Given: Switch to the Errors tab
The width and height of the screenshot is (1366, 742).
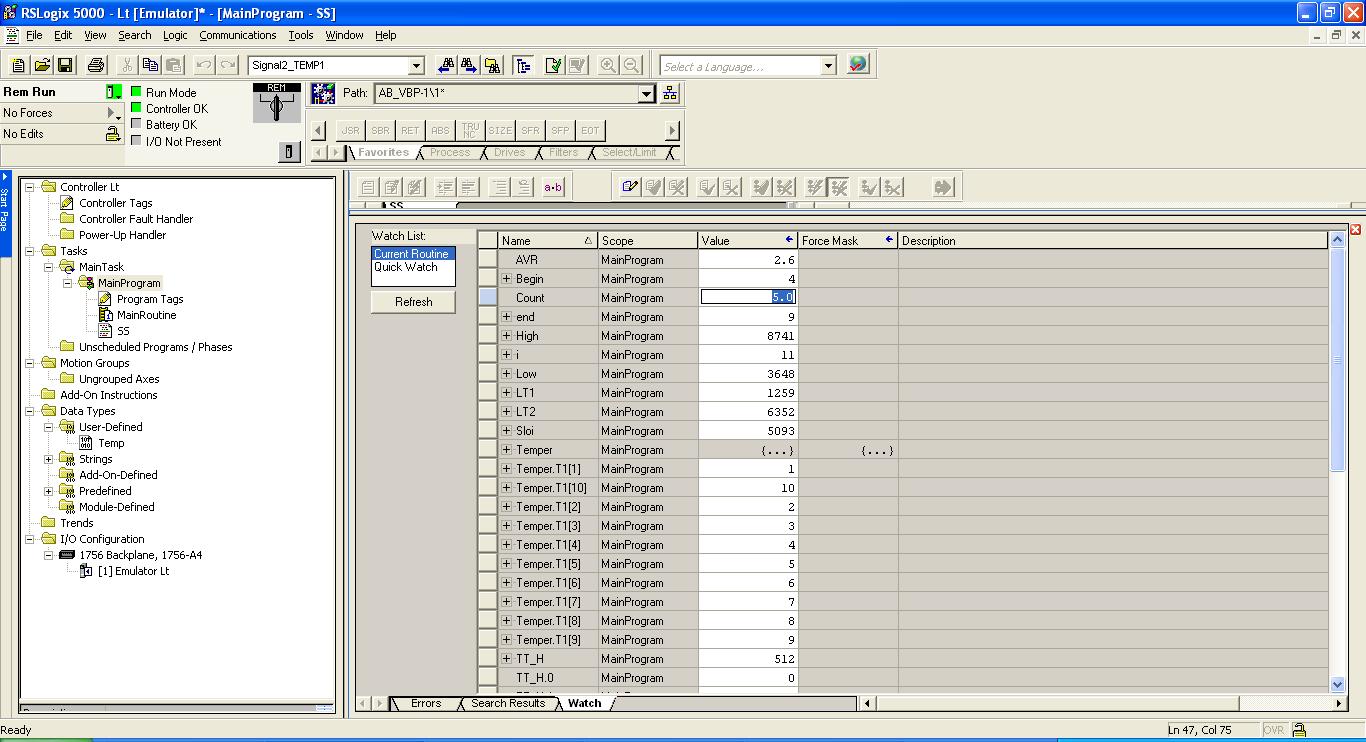Looking at the screenshot, I should pos(426,703).
